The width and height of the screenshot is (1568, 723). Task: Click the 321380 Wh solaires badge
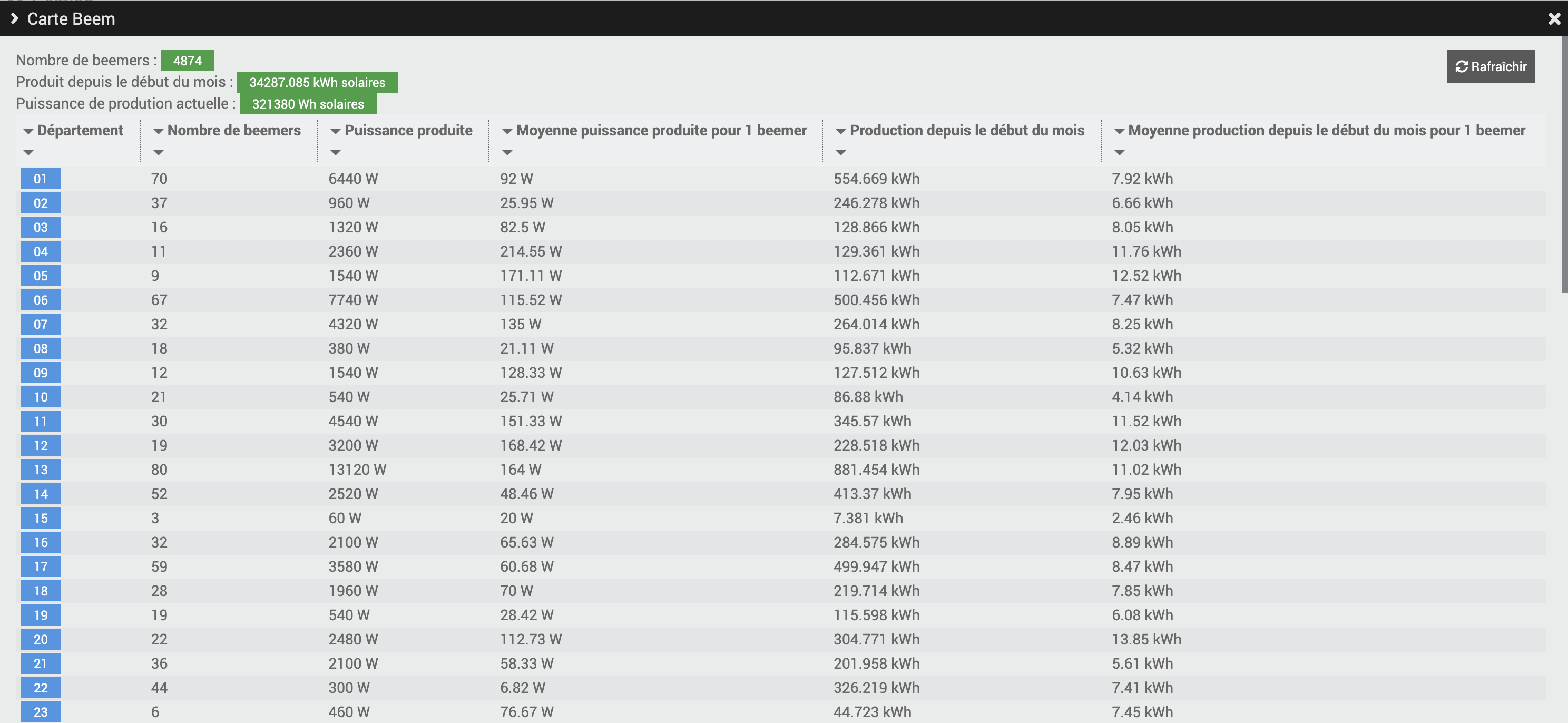click(308, 104)
